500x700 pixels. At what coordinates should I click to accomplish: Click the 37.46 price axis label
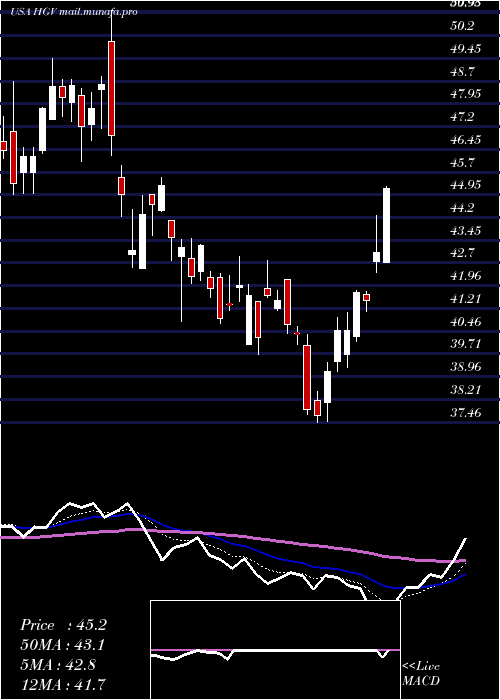pyautogui.click(x=466, y=412)
